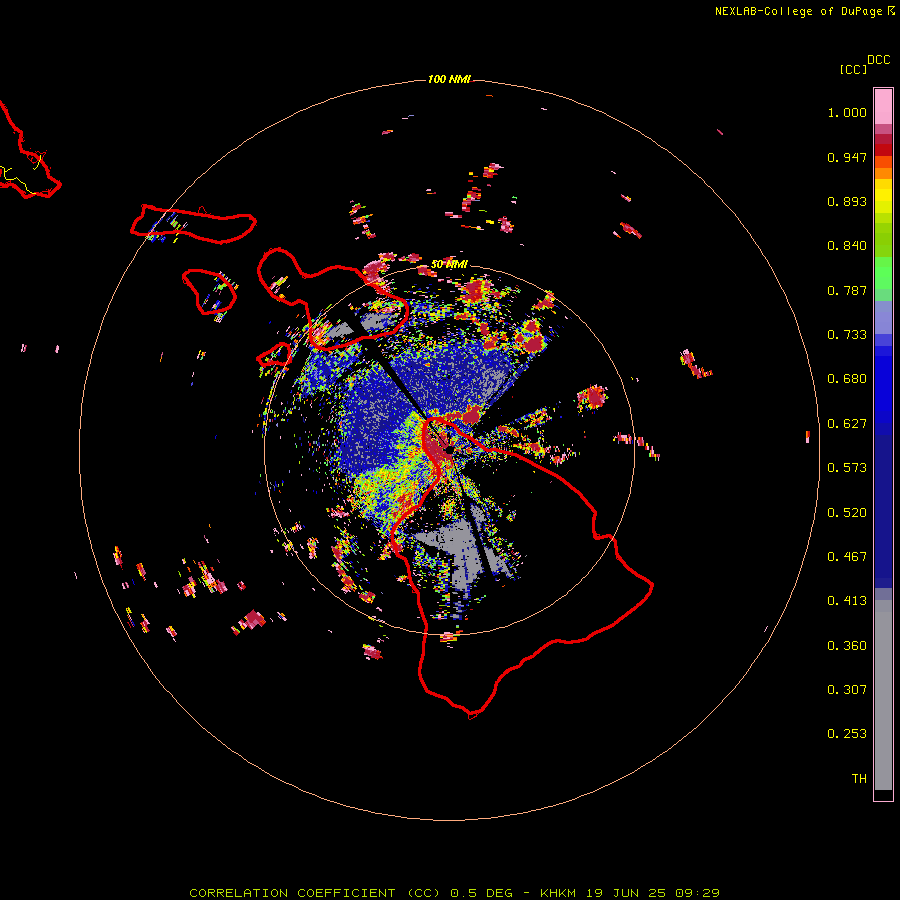Click the gray lower colorbar segment
900x900 pixels.
click(883, 695)
